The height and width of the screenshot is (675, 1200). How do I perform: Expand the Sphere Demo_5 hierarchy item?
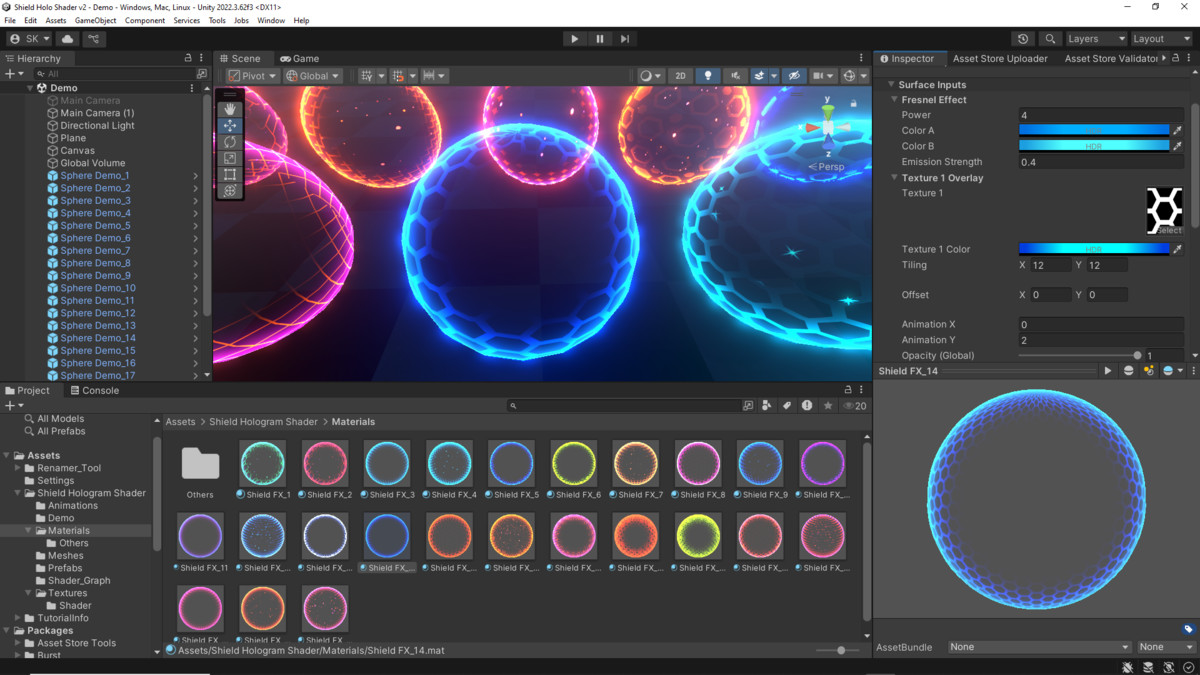pyautogui.click(x=198, y=225)
